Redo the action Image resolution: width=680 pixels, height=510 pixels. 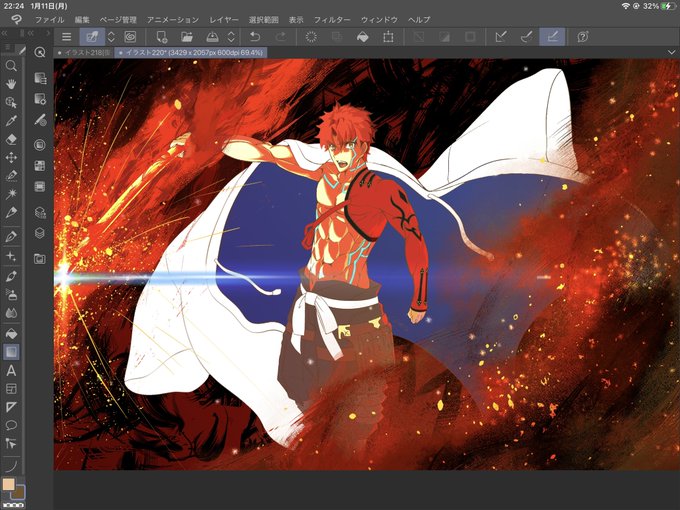tap(281, 37)
